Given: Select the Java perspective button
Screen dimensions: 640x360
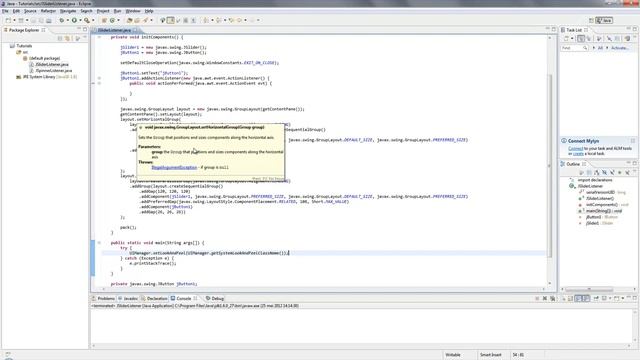Looking at the screenshot, I should 604,20.
